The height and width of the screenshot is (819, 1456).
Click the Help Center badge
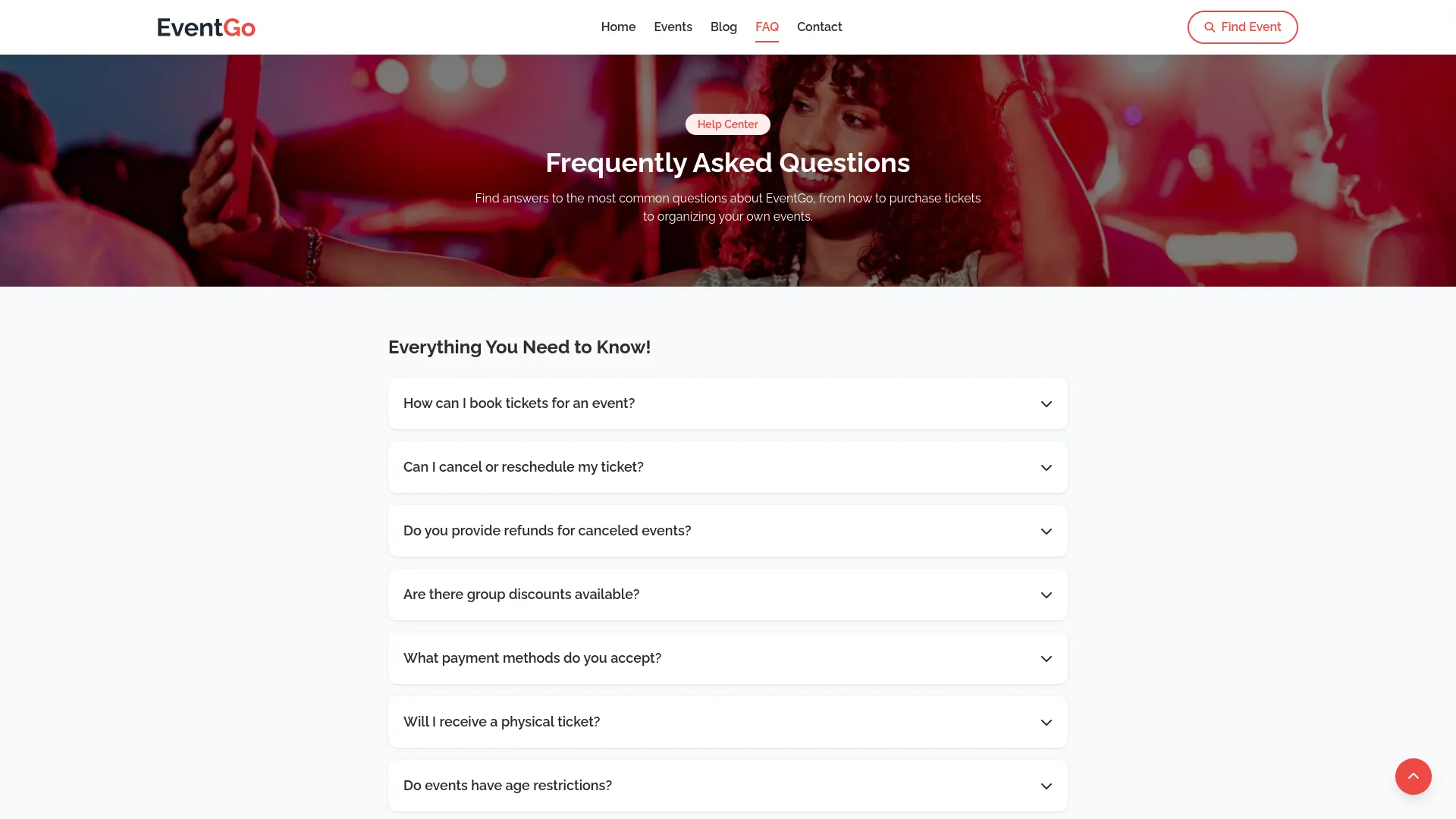(x=727, y=124)
